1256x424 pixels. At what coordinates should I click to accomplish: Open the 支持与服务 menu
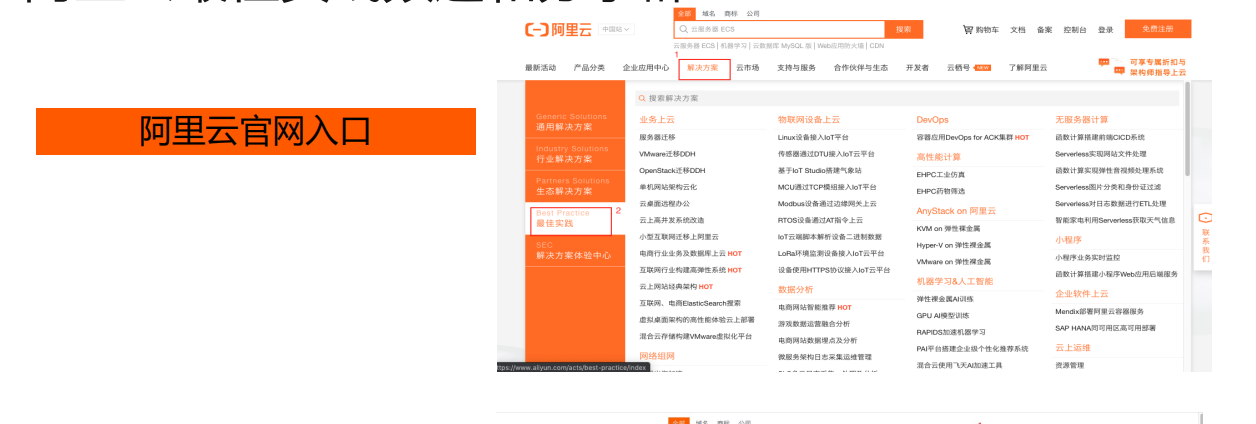pos(796,68)
